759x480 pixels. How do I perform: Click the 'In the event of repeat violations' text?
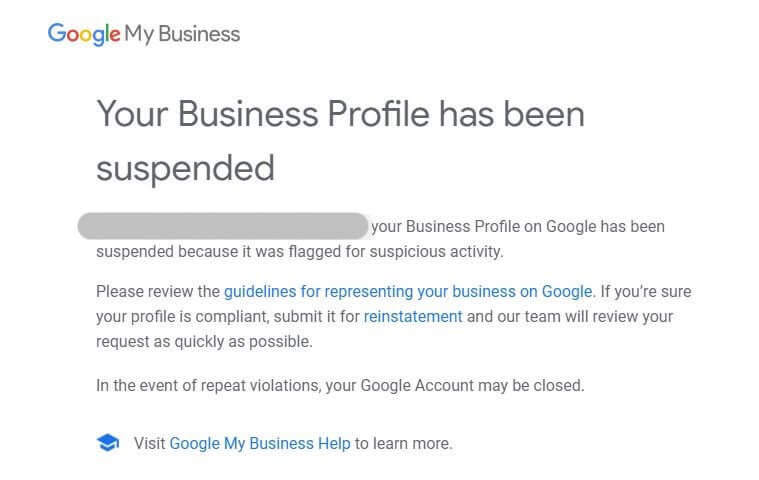click(x=205, y=385)
